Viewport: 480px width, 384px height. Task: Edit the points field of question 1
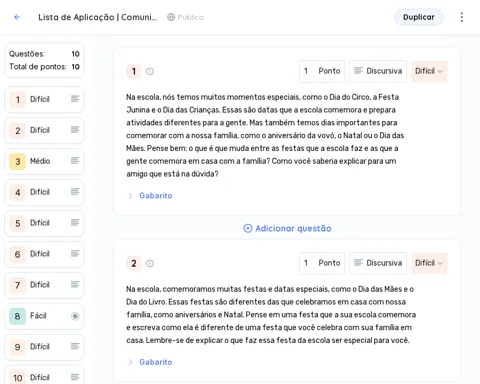click(x=322, y=71)
